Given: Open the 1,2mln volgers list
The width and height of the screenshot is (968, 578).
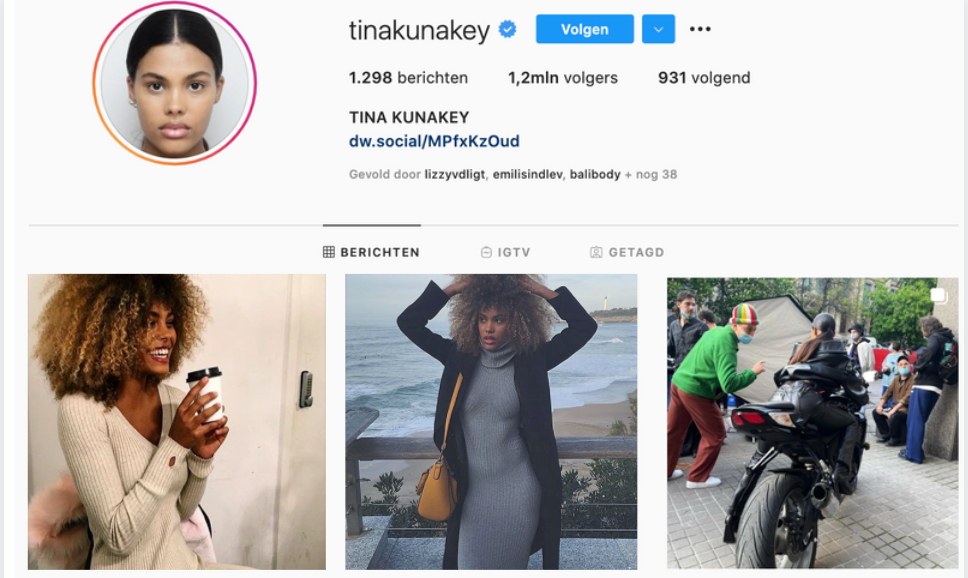Looking at the screenshot, I should (x=563, y=78).
